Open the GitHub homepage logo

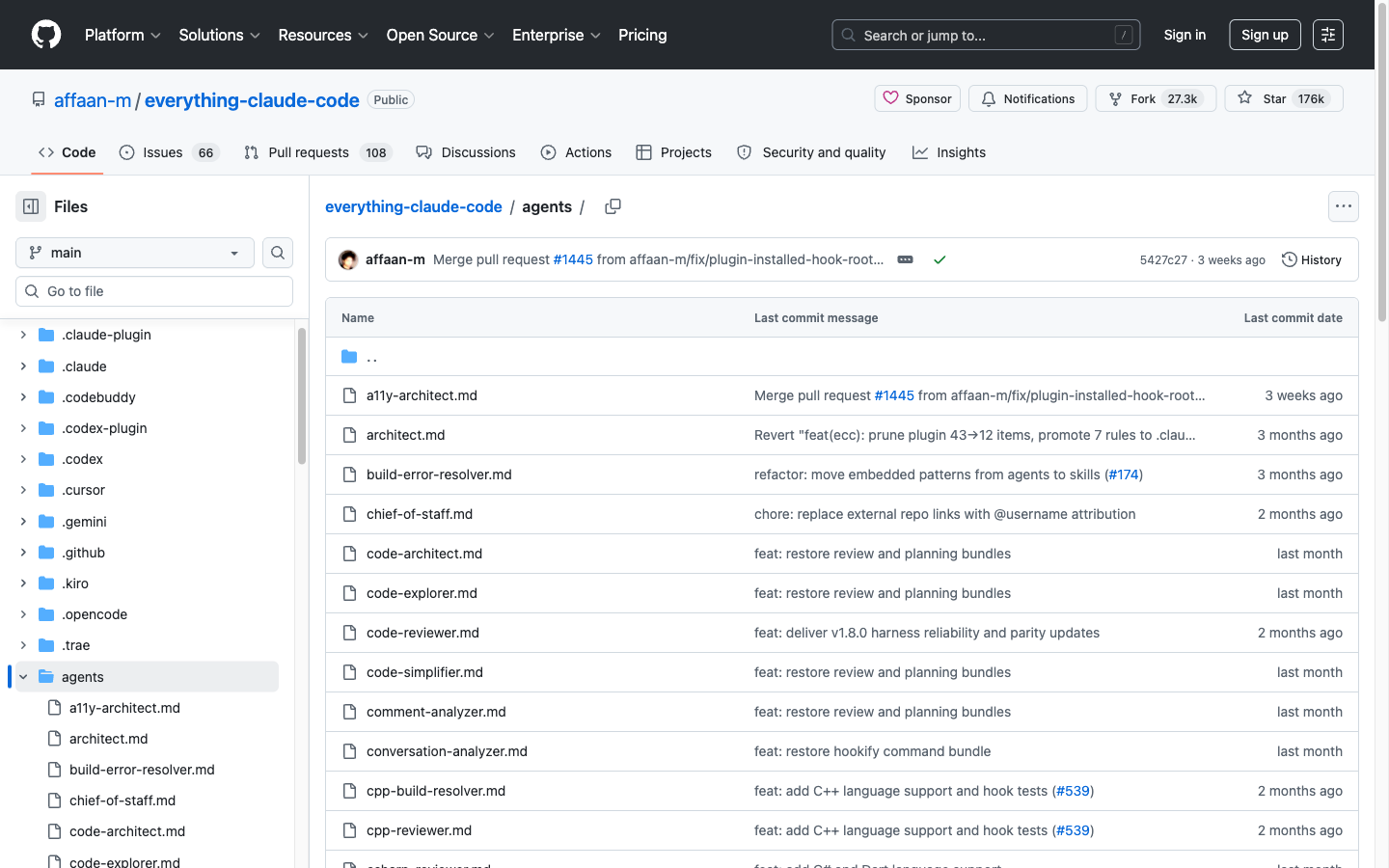(x=46, y=35)
